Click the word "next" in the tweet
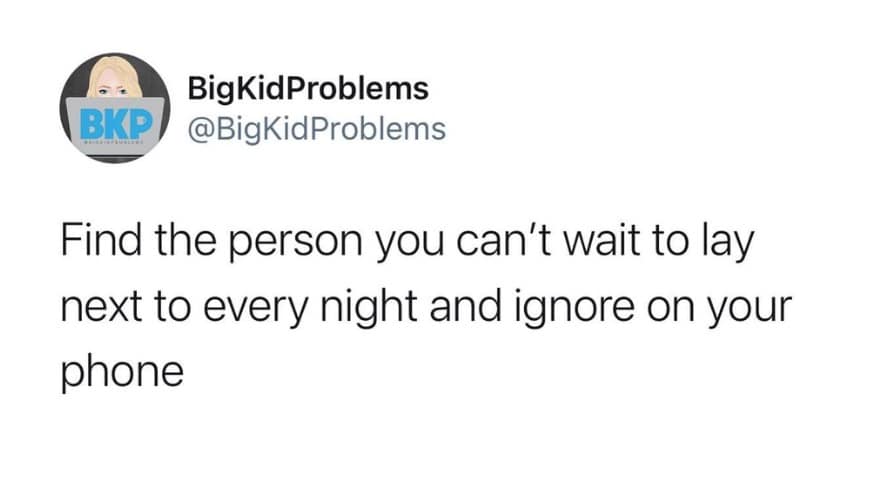The image size is (870, 490). point(102,307)
